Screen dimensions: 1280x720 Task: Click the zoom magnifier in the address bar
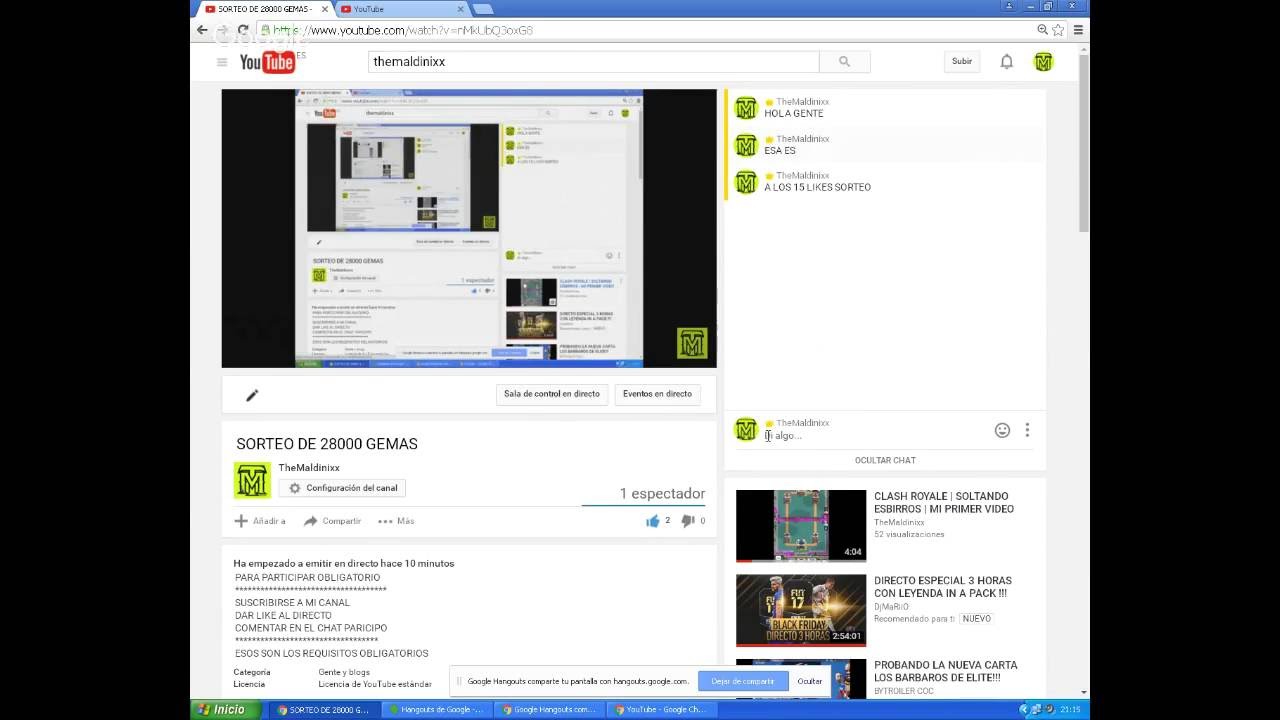[1042, 30]
